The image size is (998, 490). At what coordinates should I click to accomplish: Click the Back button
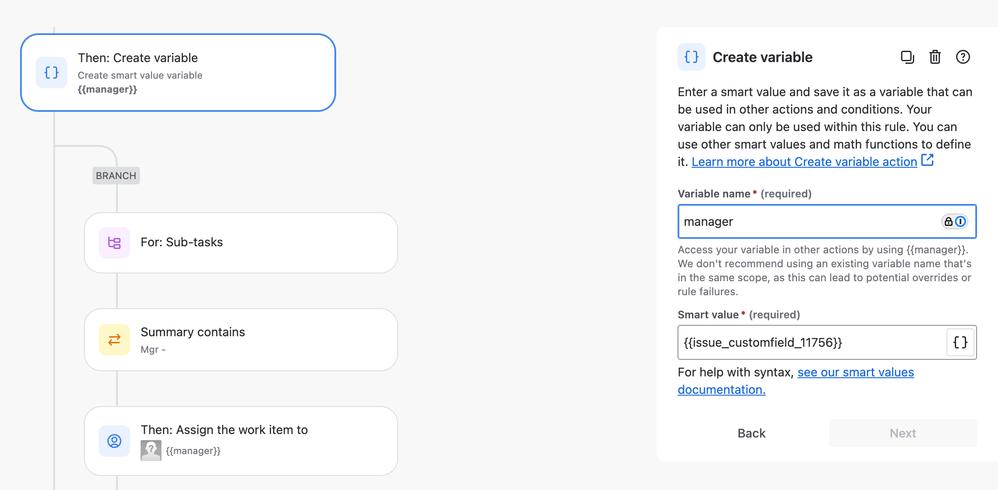752,433
